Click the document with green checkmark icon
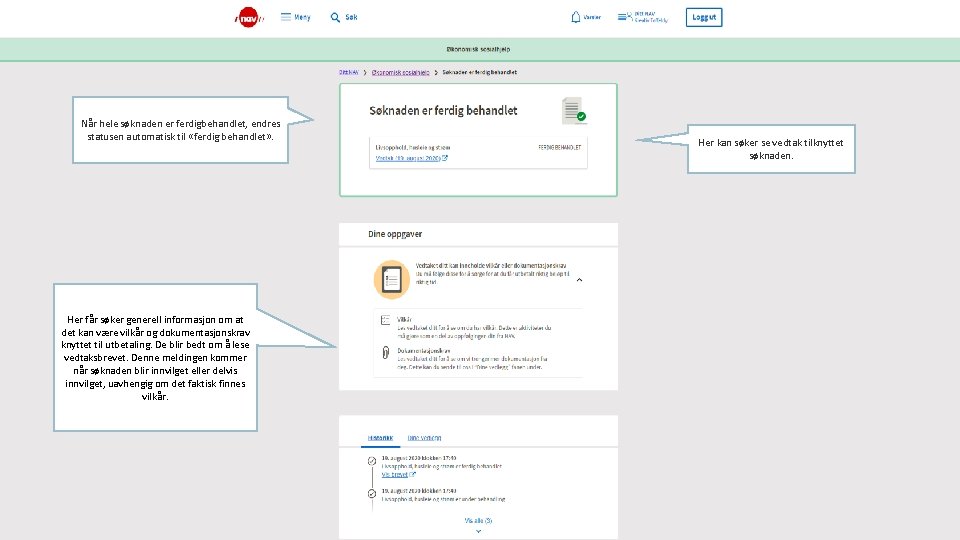Viewport: 960px width, 540px height. pos(574,111)
